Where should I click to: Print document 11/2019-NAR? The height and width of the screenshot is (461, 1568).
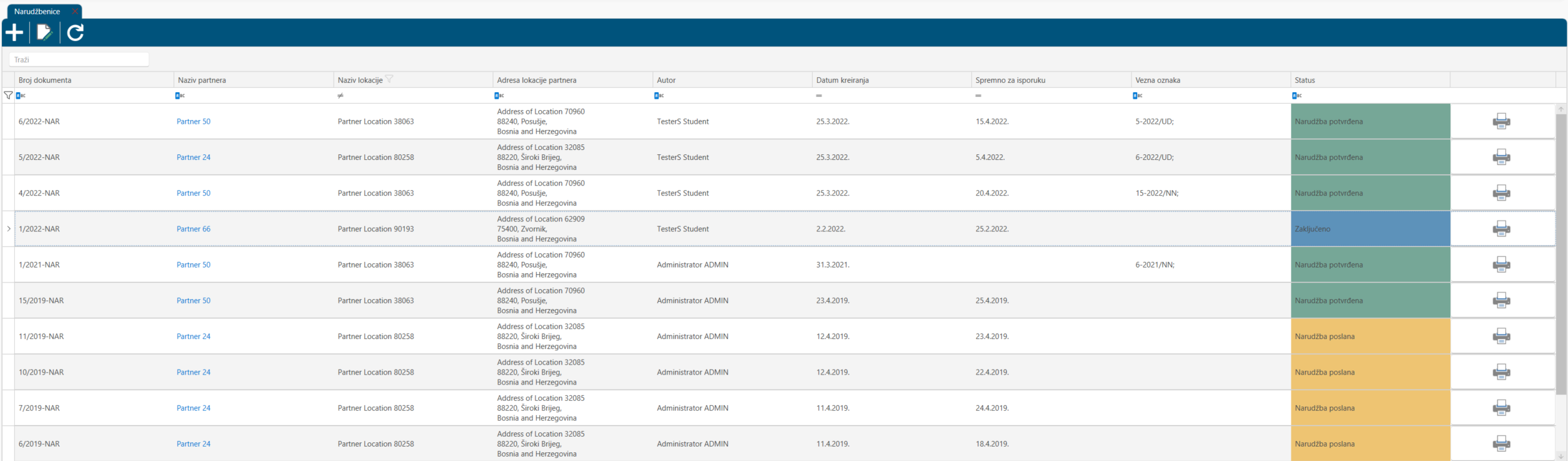(x=1501, y=337)
